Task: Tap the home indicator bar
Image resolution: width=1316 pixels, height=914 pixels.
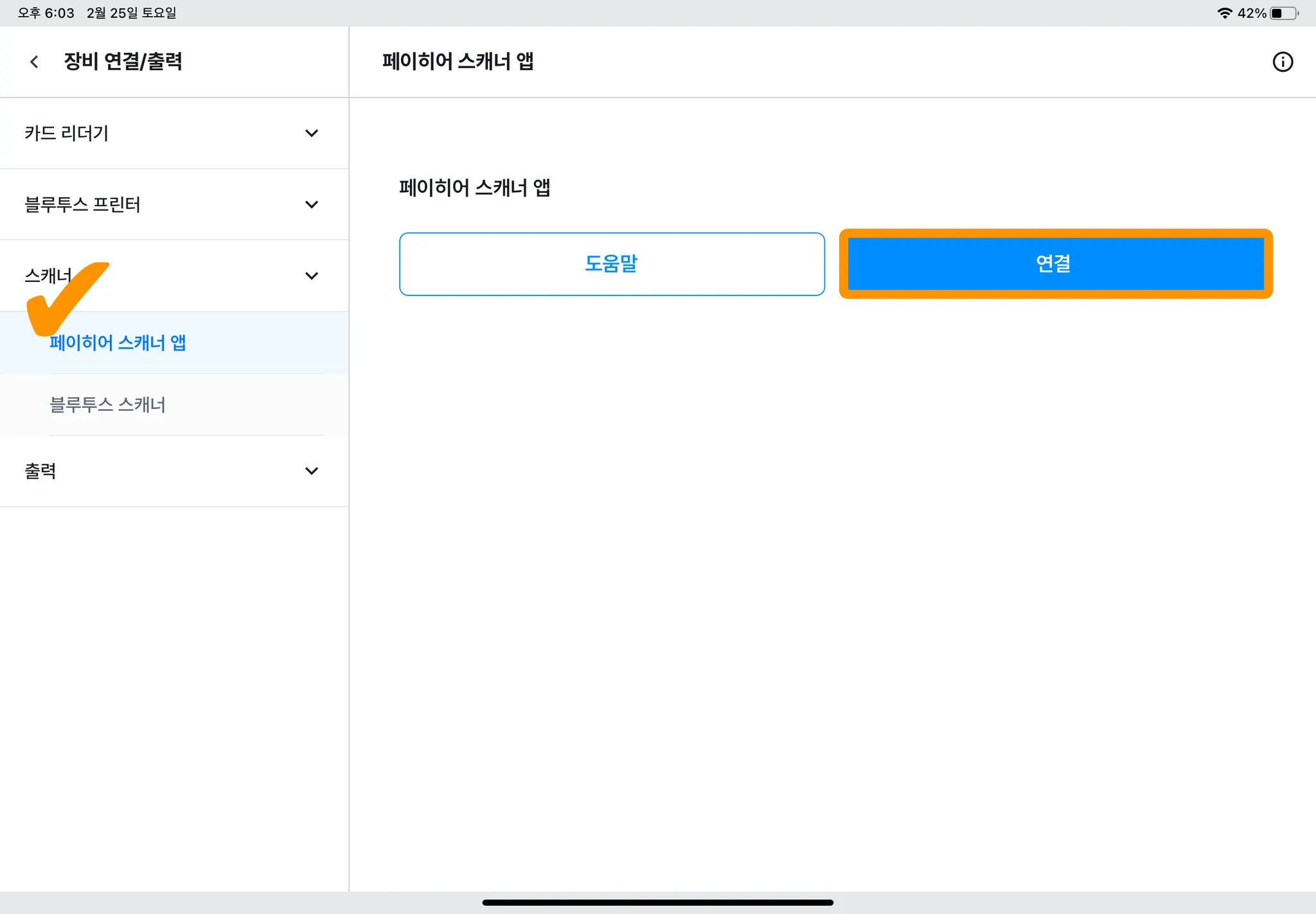Action: point(657,902)
